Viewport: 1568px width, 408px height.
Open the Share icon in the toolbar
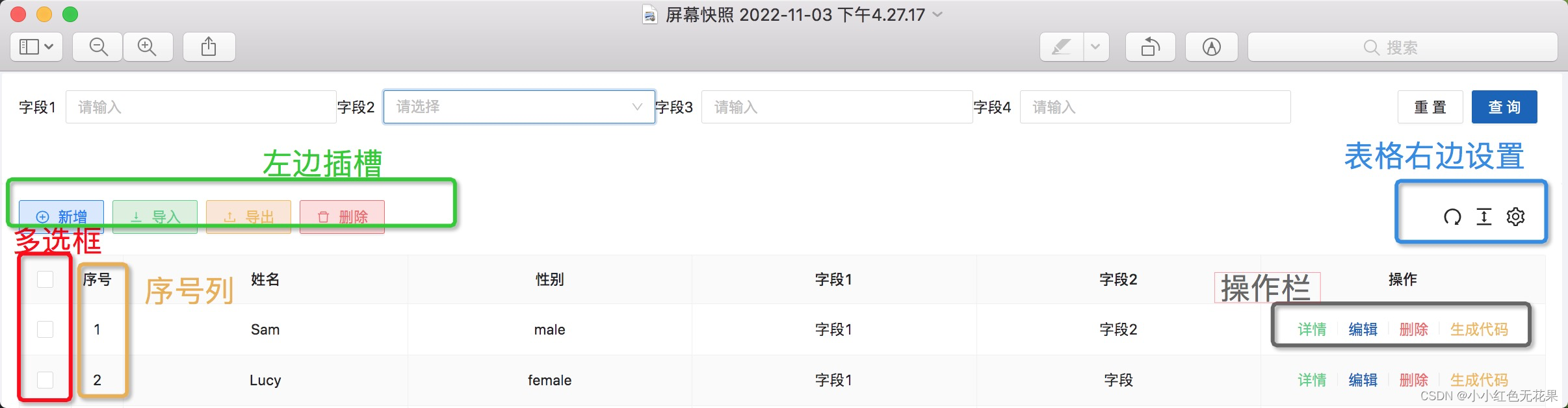point(209,46)
